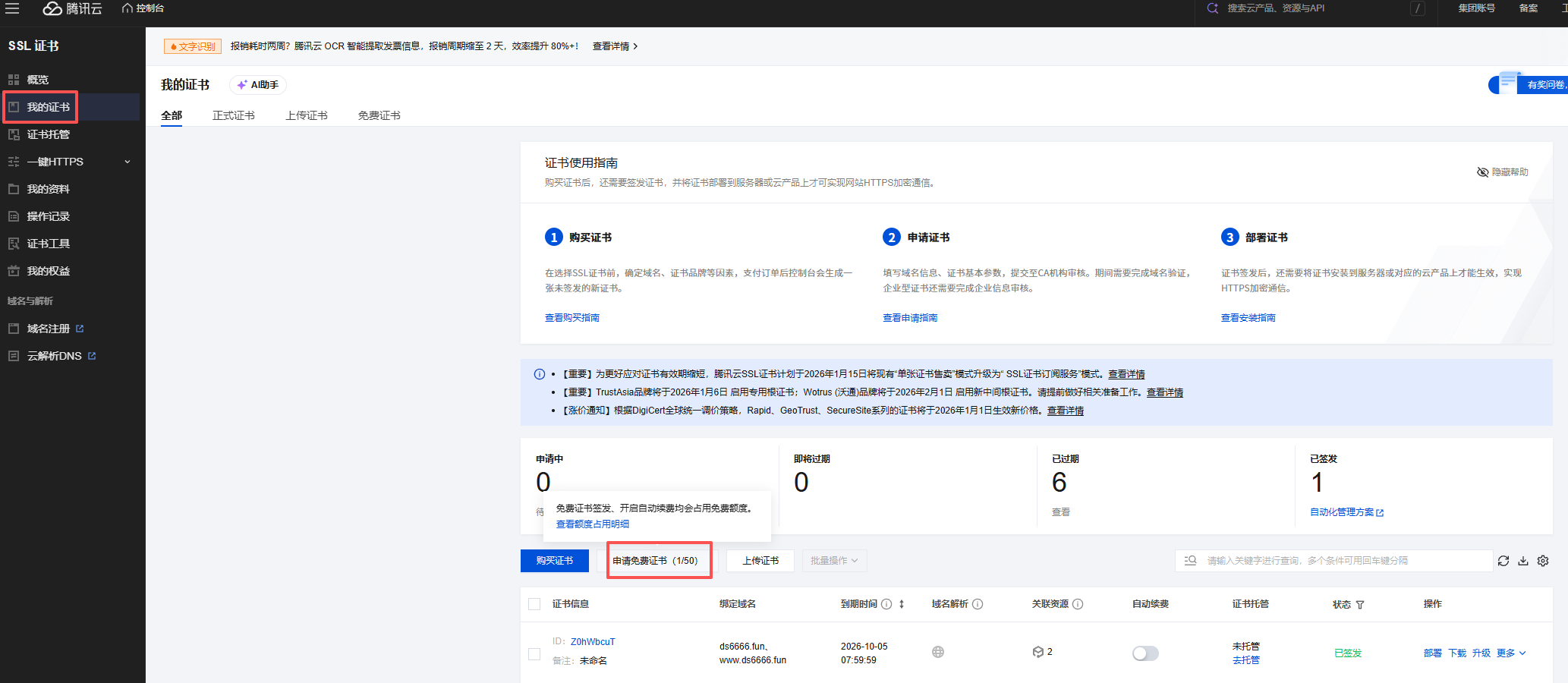The width and height of the screenshot is (1568, 683).
Task: Focus the certificate keyword search field
Action: click(1333, 561)
